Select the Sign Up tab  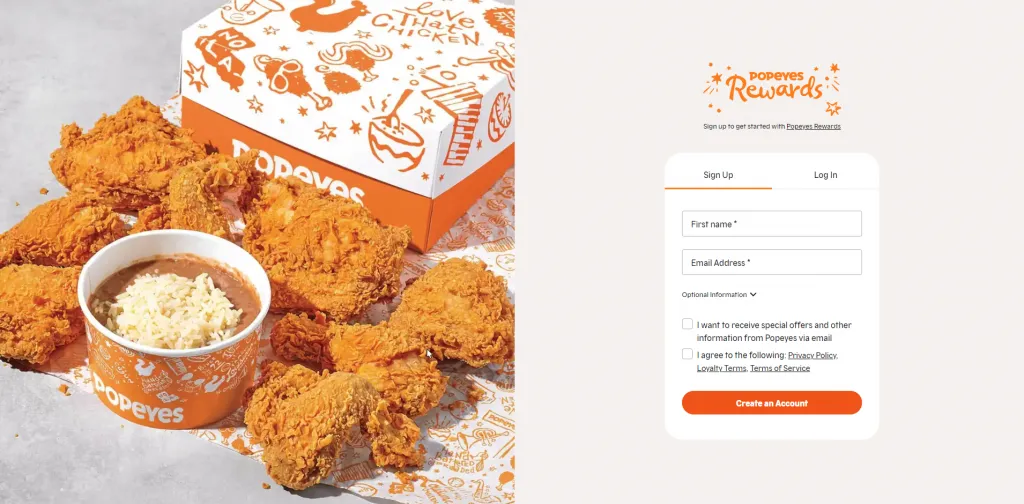pyautogui.click(x=718, y=175)
